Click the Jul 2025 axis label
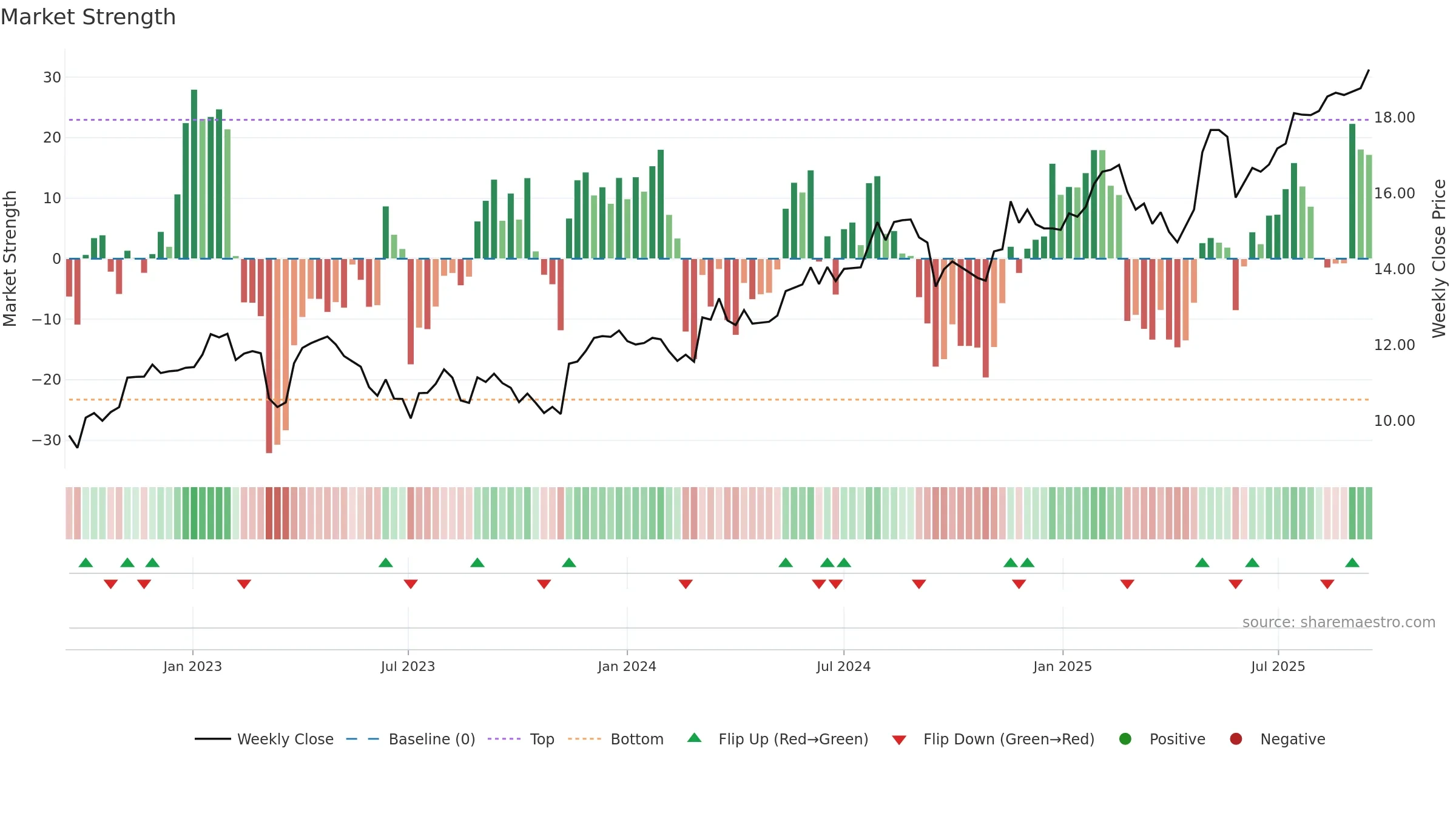This screenshot has height=819, width=1456. (1278, 666)
